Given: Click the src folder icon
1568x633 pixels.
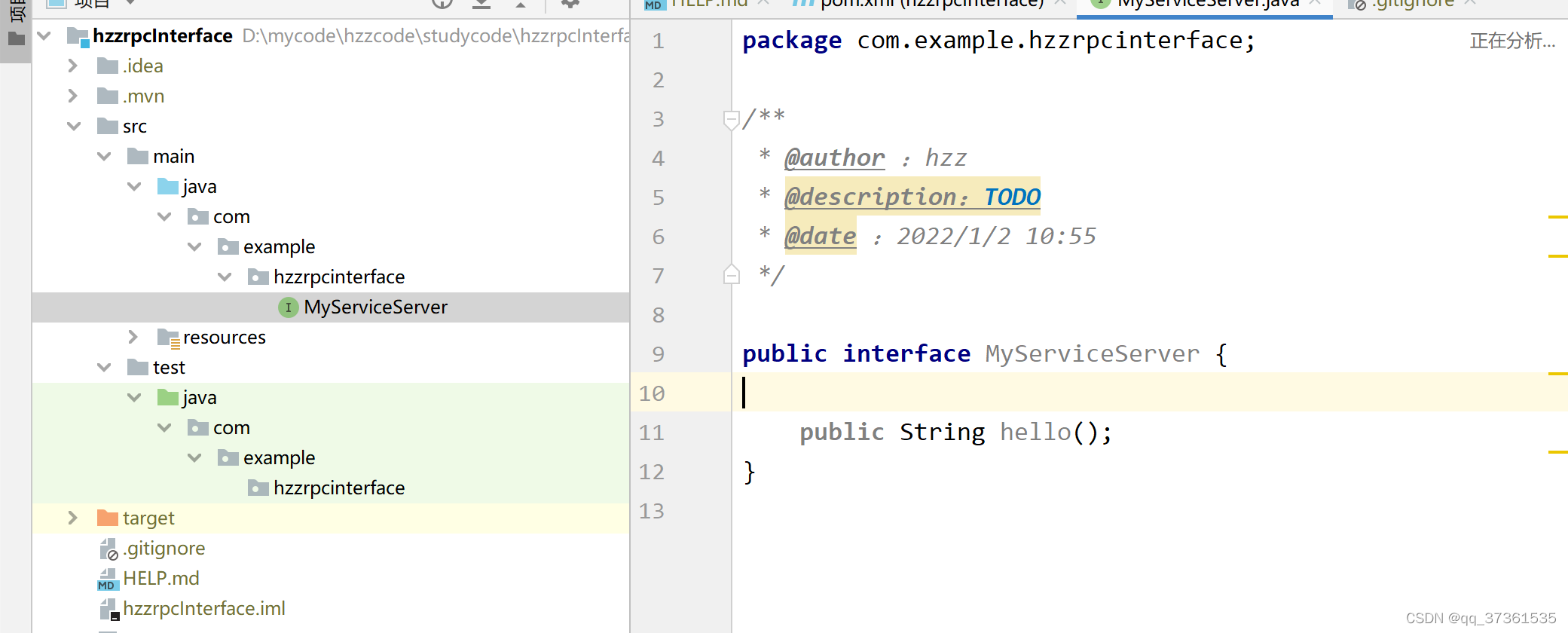Looking at the screenshot, I should (x=108, y=126).
